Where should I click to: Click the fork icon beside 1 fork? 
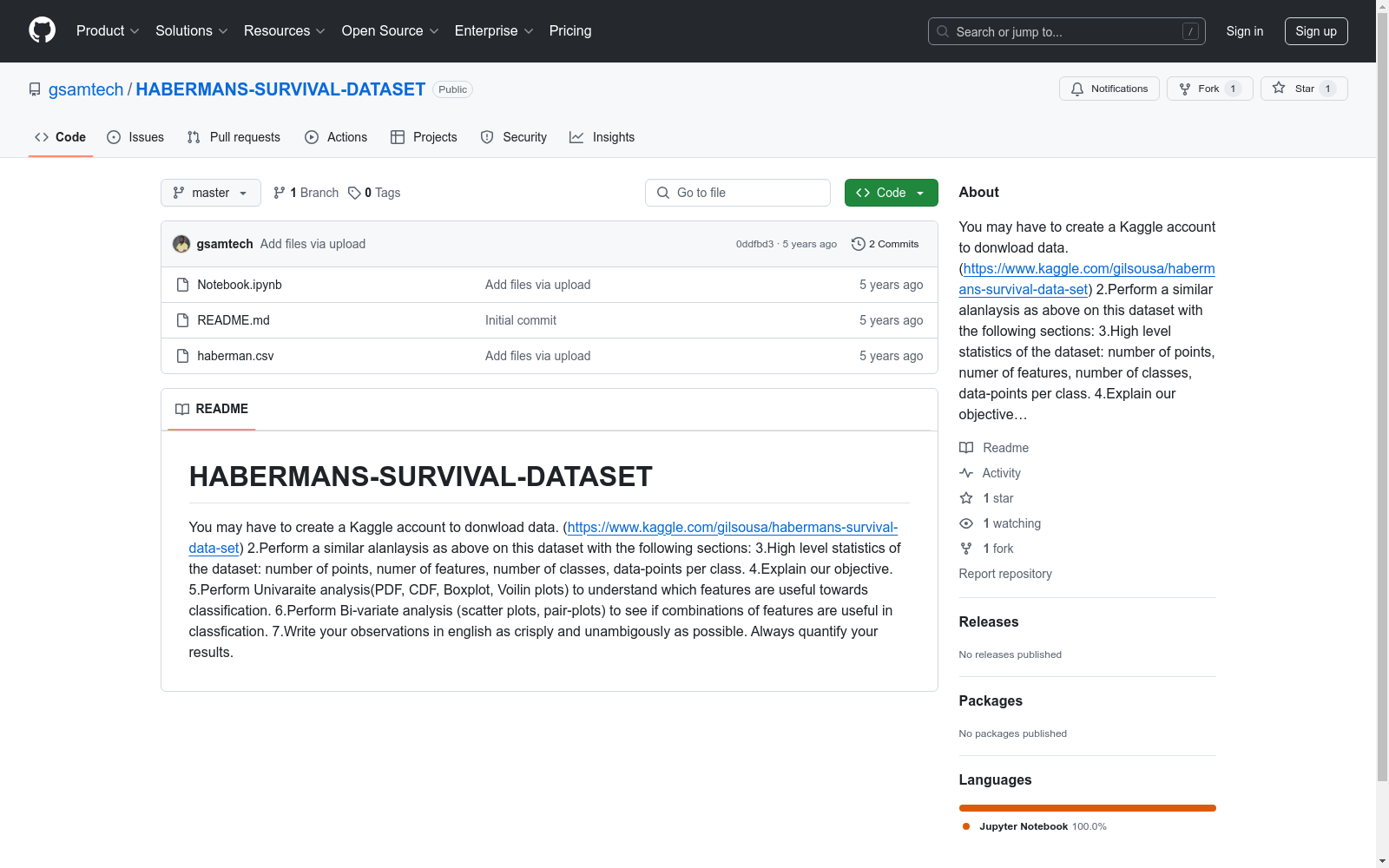[x=966, y=549]
